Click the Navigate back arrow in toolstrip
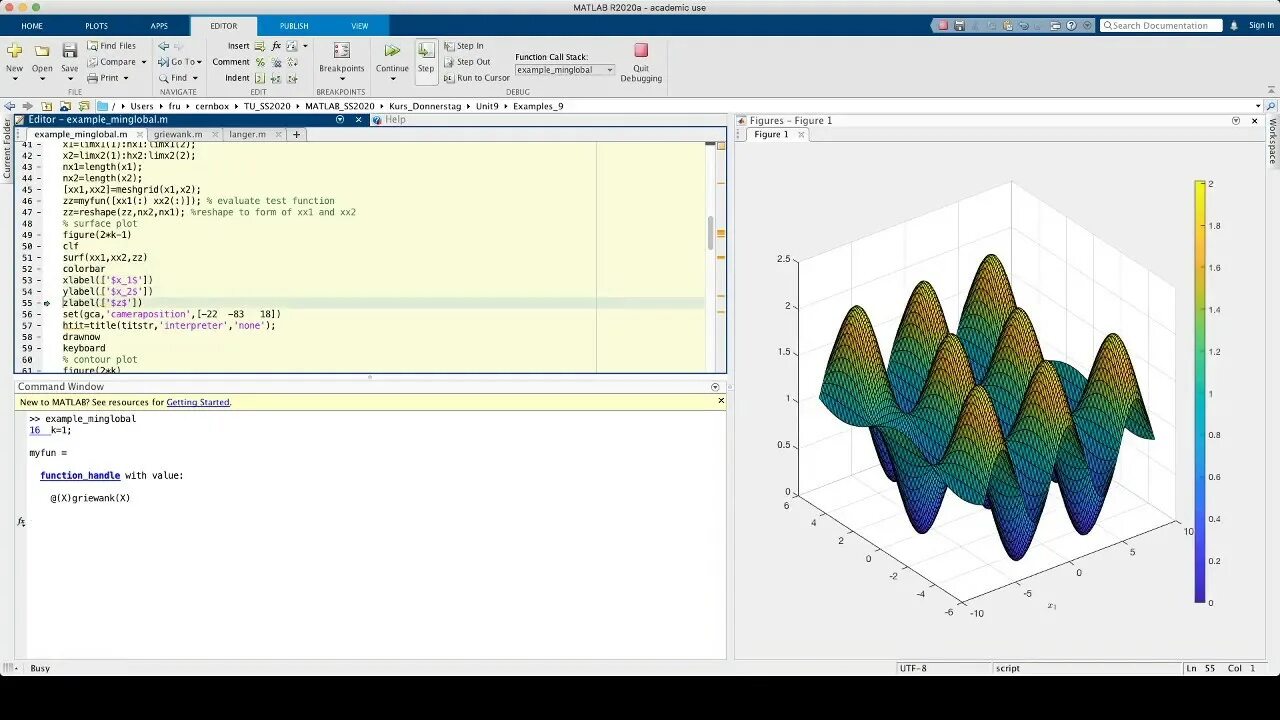Viewport: 1280px width, 720px height. 164,46
